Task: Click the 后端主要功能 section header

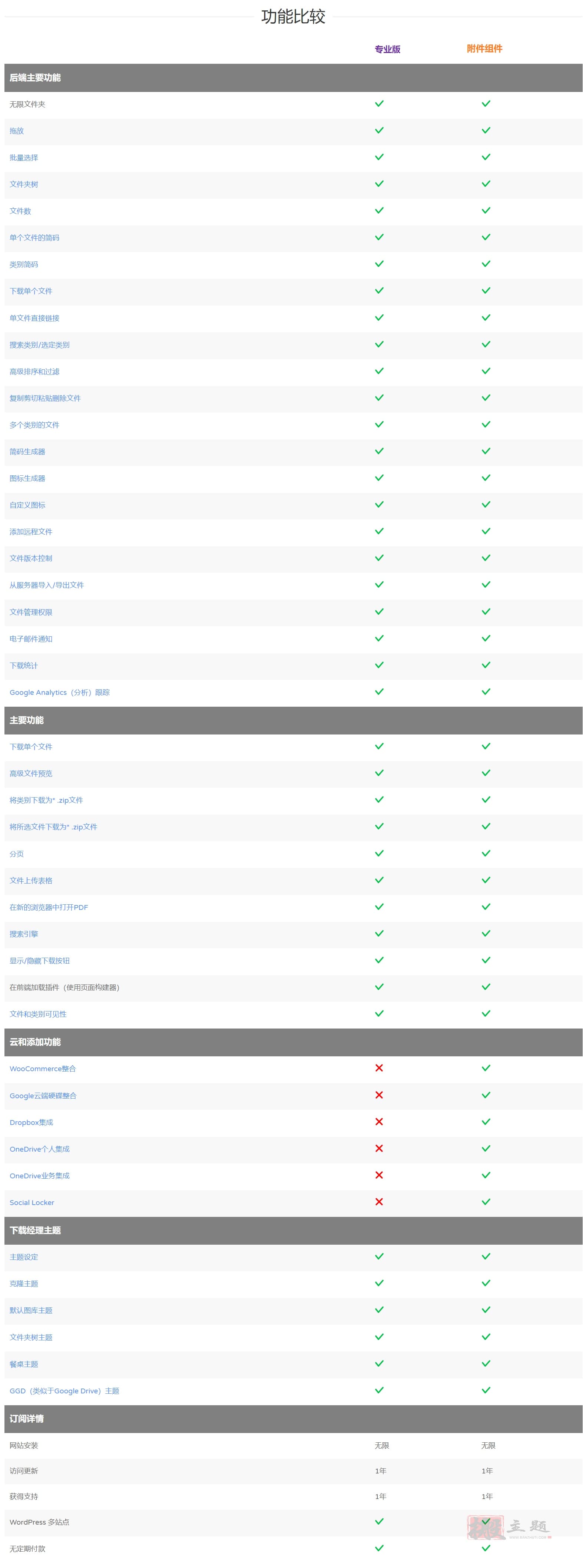Action: pyautogui.click(x=293, y=78)
